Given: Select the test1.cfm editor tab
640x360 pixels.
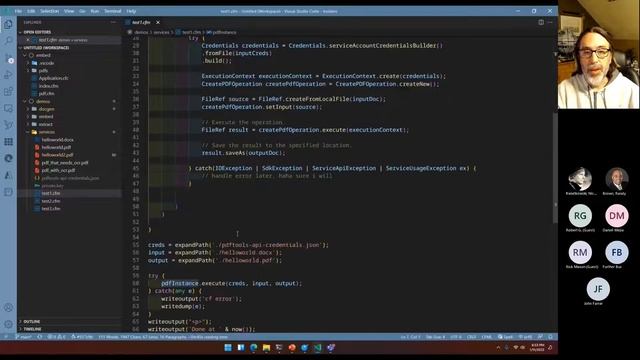Looking at the screenshot, I should pos(141,22).
